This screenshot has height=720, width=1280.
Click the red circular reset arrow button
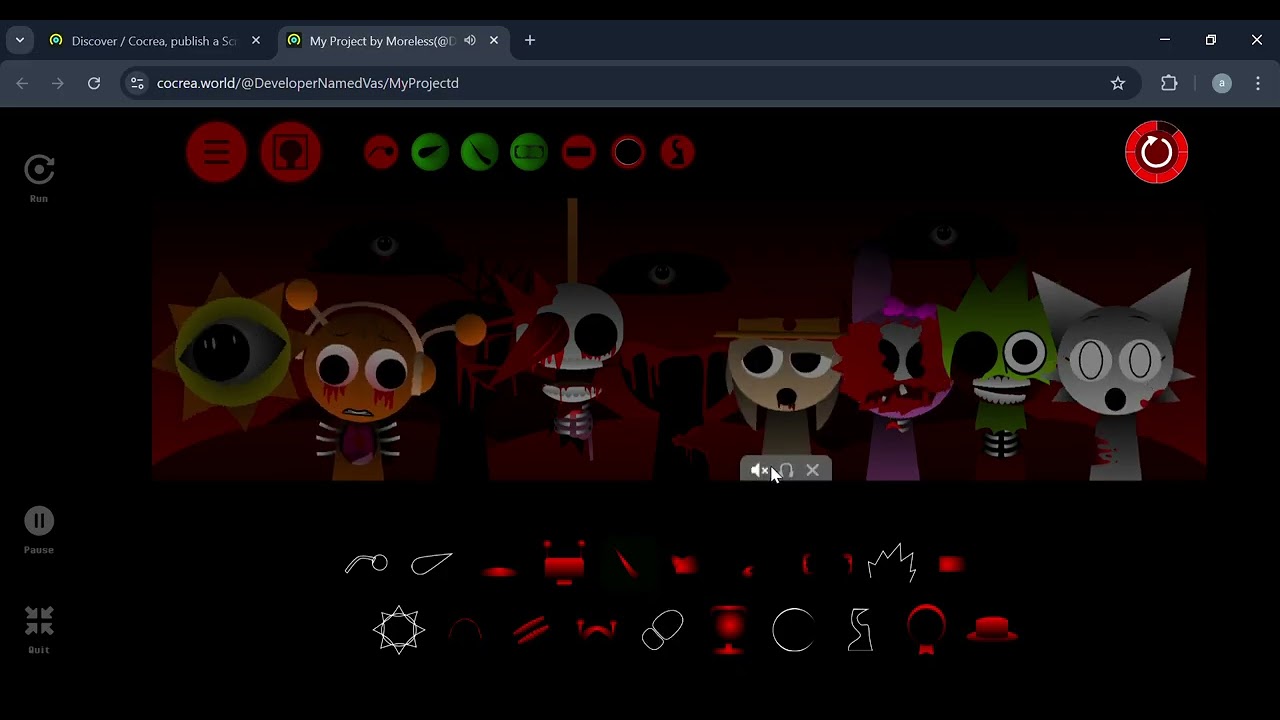(1157, 152)
